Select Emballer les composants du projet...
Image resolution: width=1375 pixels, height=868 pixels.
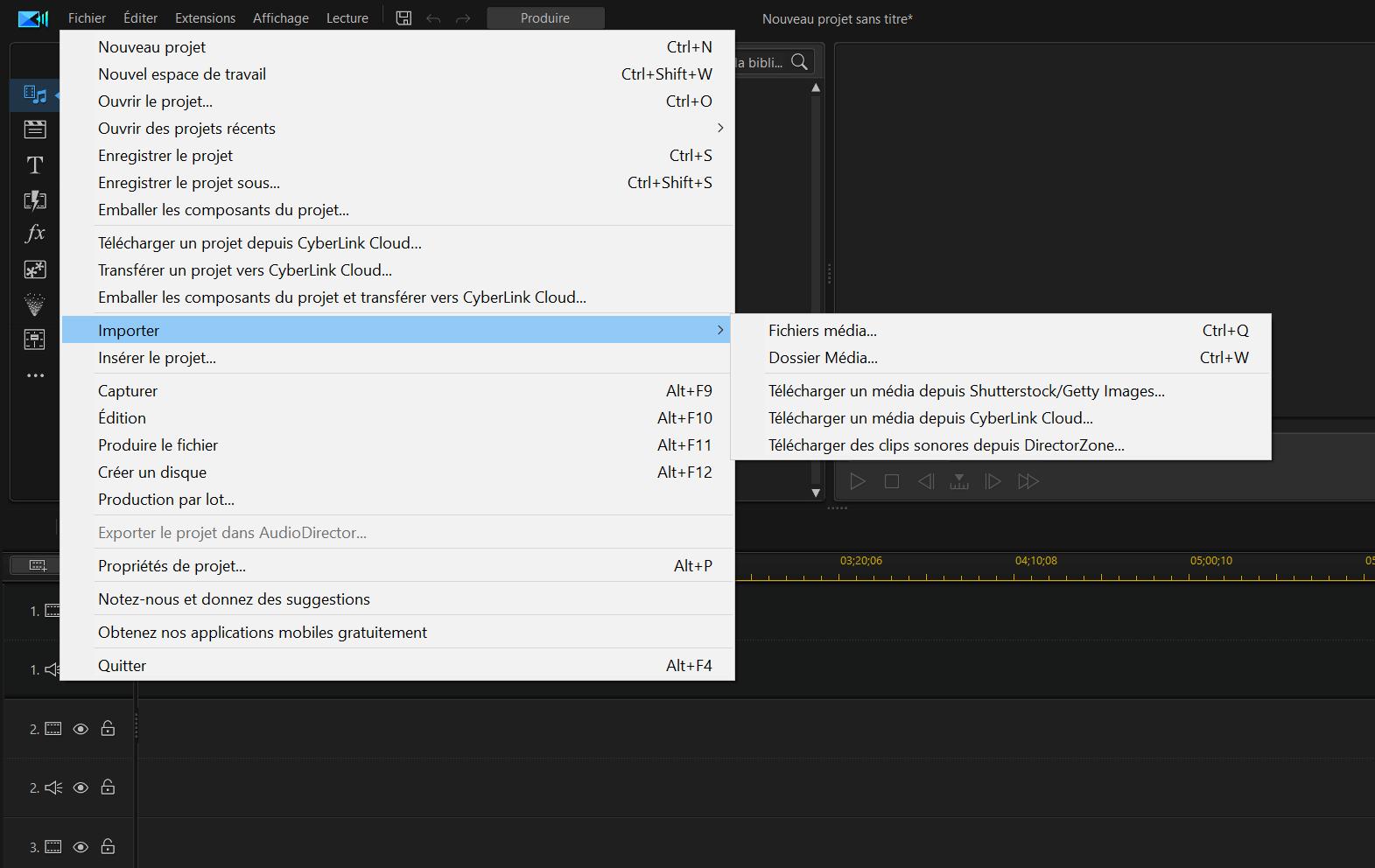[396, 210]
